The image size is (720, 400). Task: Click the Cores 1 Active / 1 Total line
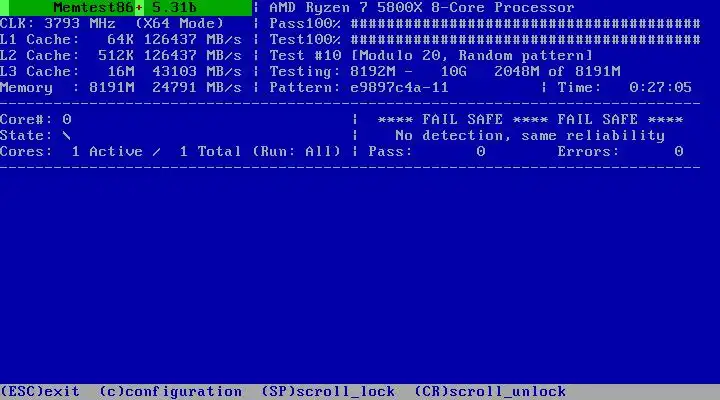pos(170,152)
